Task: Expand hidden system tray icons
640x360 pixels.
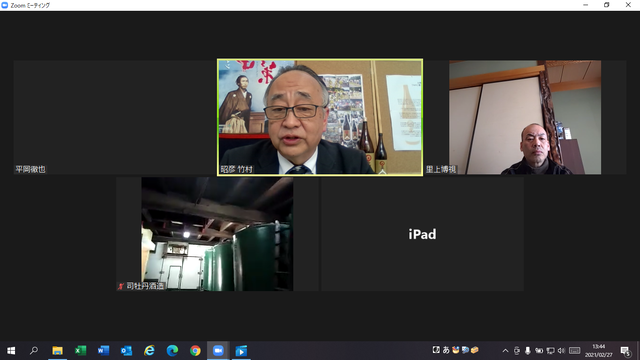Action: click(x=505, y=351)
